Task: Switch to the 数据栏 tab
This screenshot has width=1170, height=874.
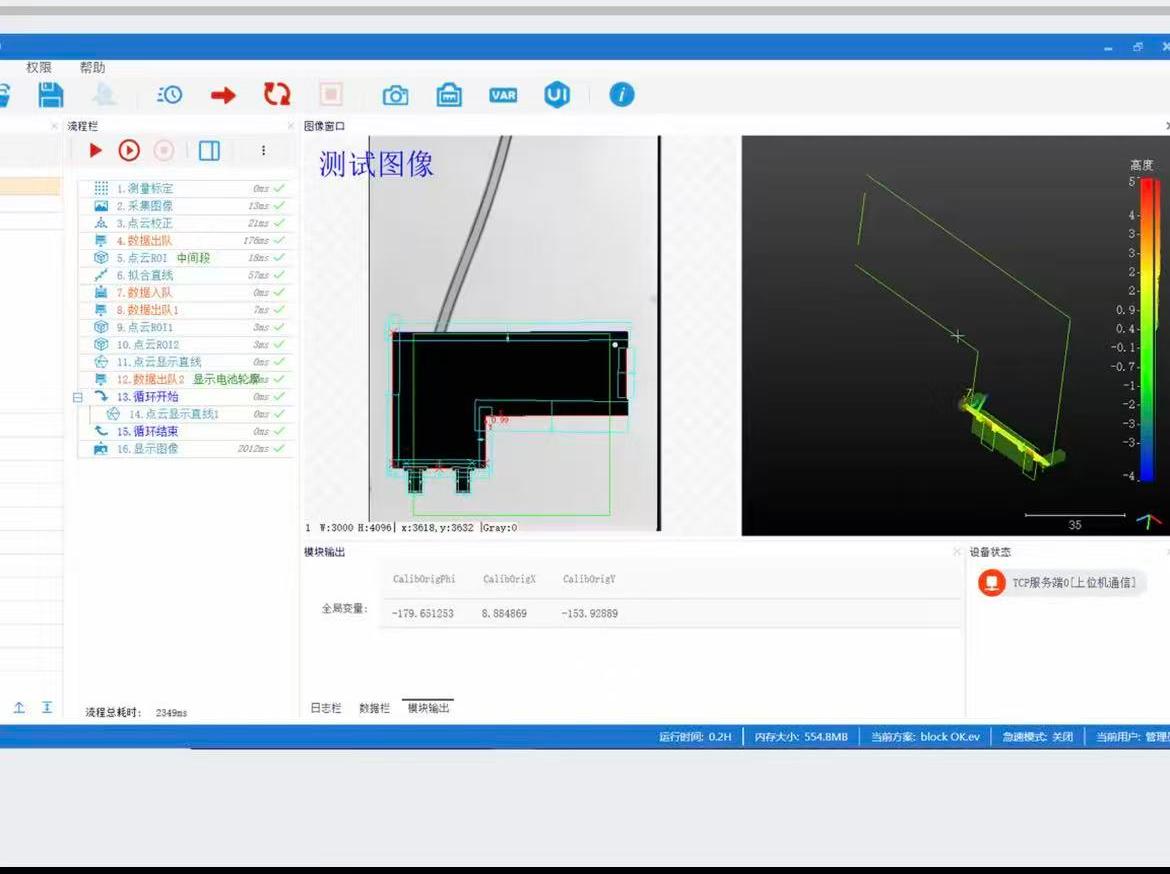Action: (x=374, y=708)
